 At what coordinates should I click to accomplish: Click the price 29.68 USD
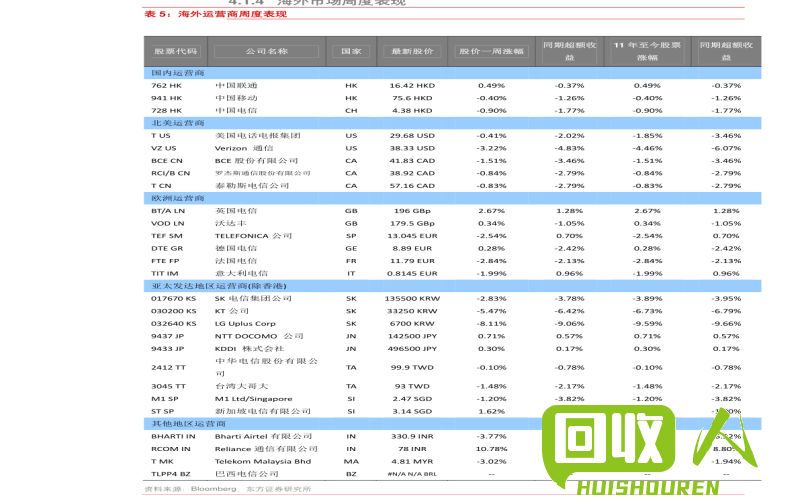(412, 136)
